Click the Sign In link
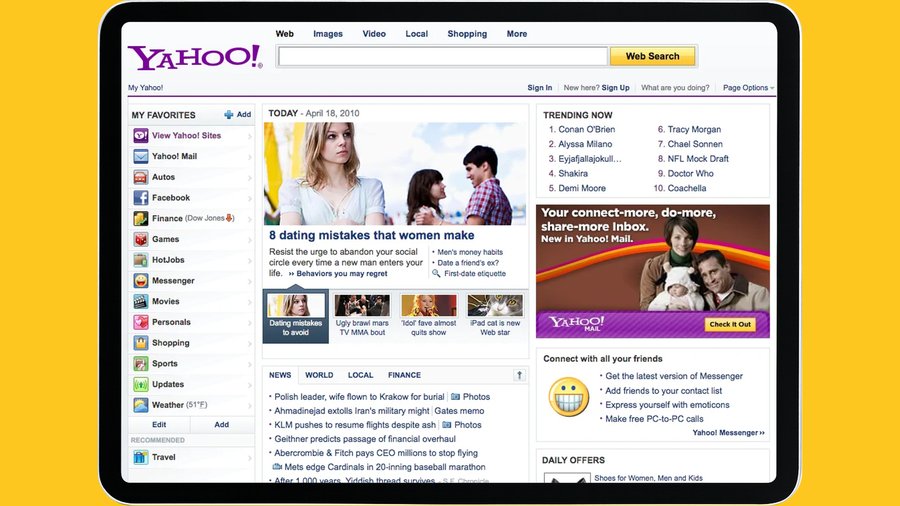900x506 pixels. 540,88
